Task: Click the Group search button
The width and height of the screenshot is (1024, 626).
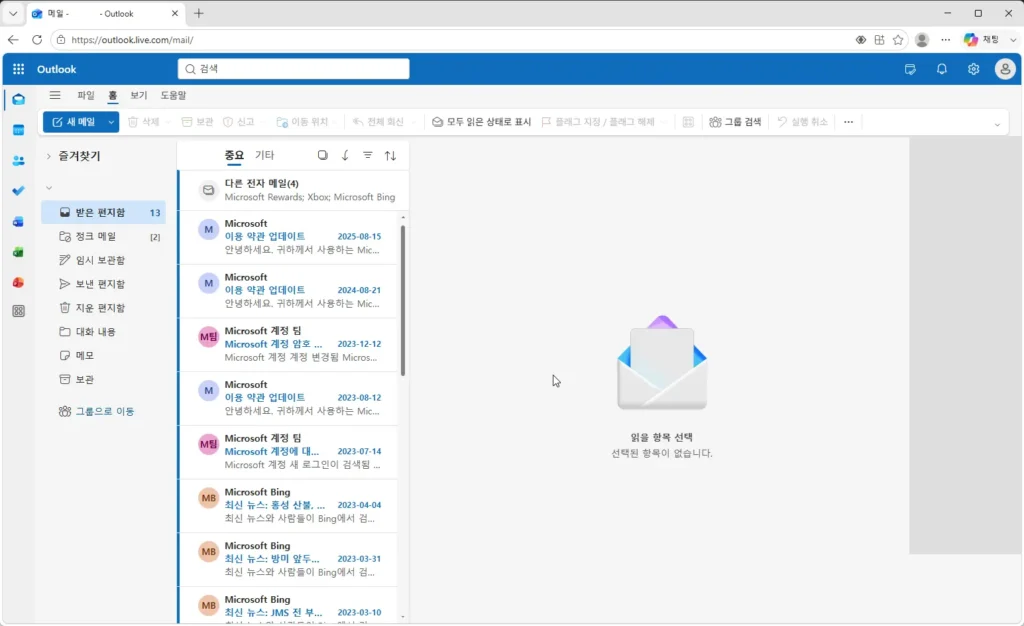Action: click(735, 122)
